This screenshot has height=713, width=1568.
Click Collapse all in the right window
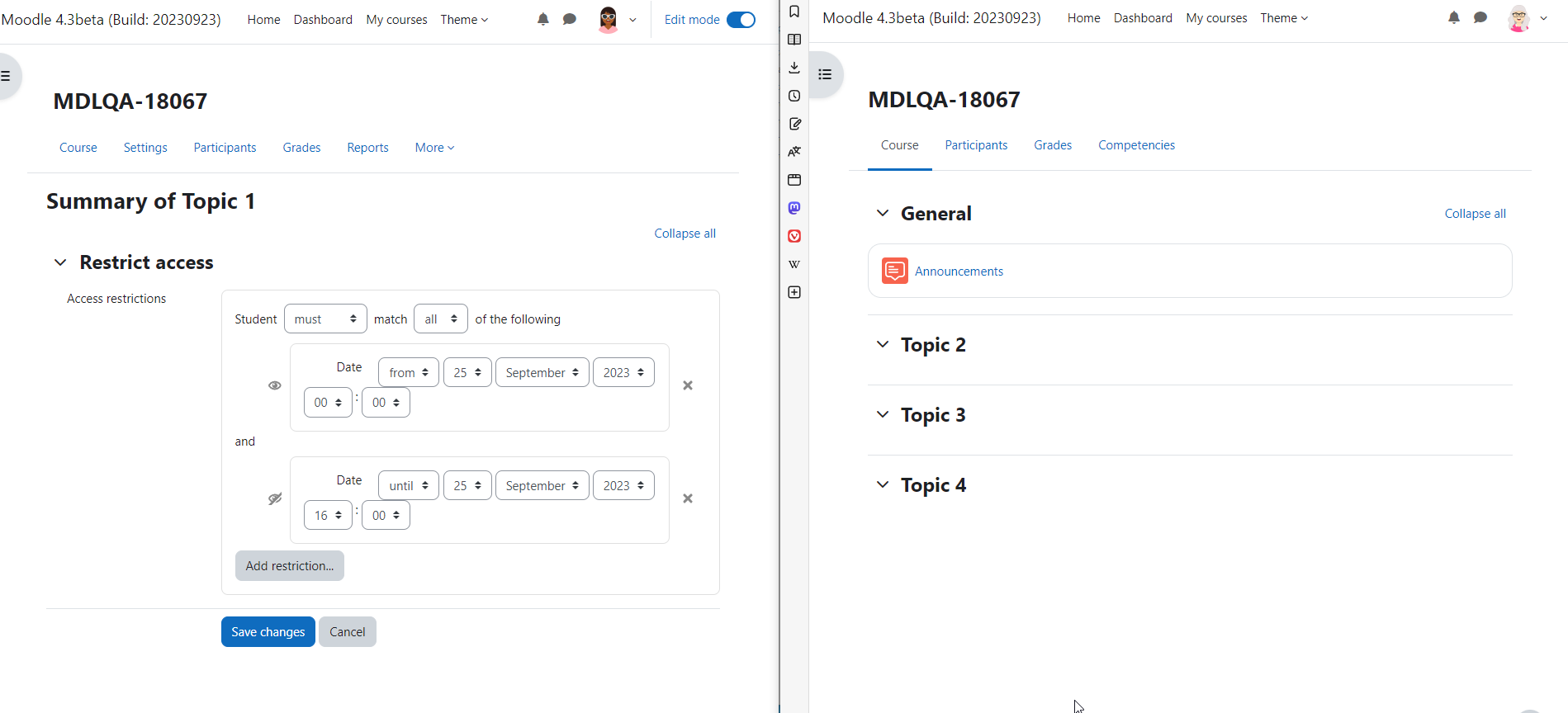point(1475,214)
